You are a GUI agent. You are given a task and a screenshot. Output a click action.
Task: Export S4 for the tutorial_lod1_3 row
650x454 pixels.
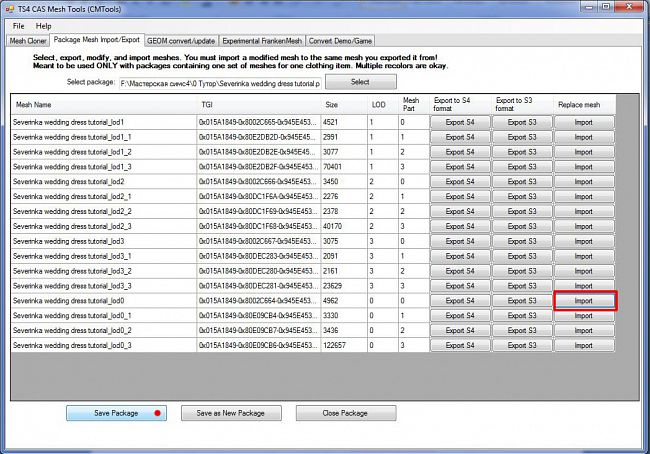point(460,167)
